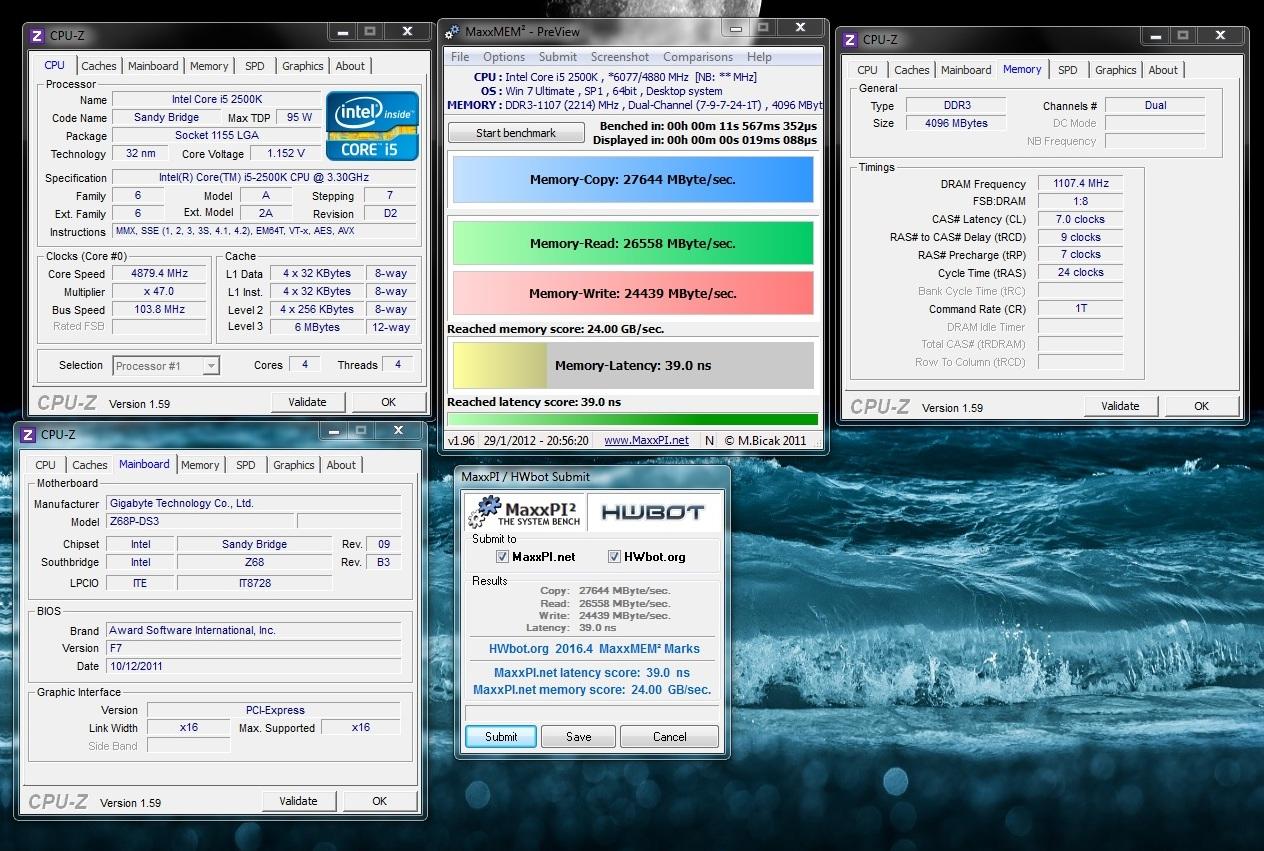The image size is (1264, 851).
Task: Select Memory tab in the bottom-left Mainboard window
Action: pos(200,465)
